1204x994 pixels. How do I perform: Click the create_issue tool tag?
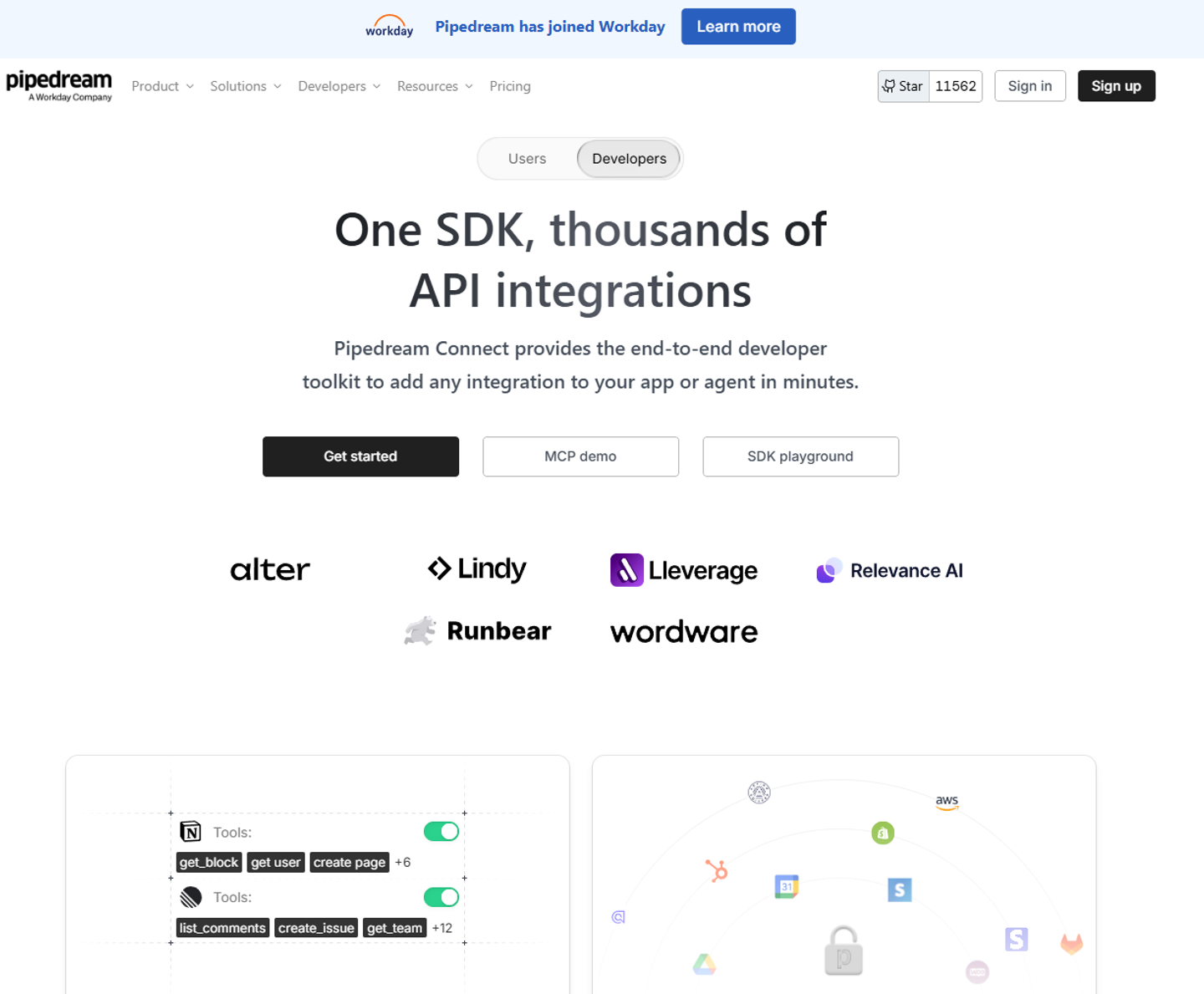click(316, 928)
